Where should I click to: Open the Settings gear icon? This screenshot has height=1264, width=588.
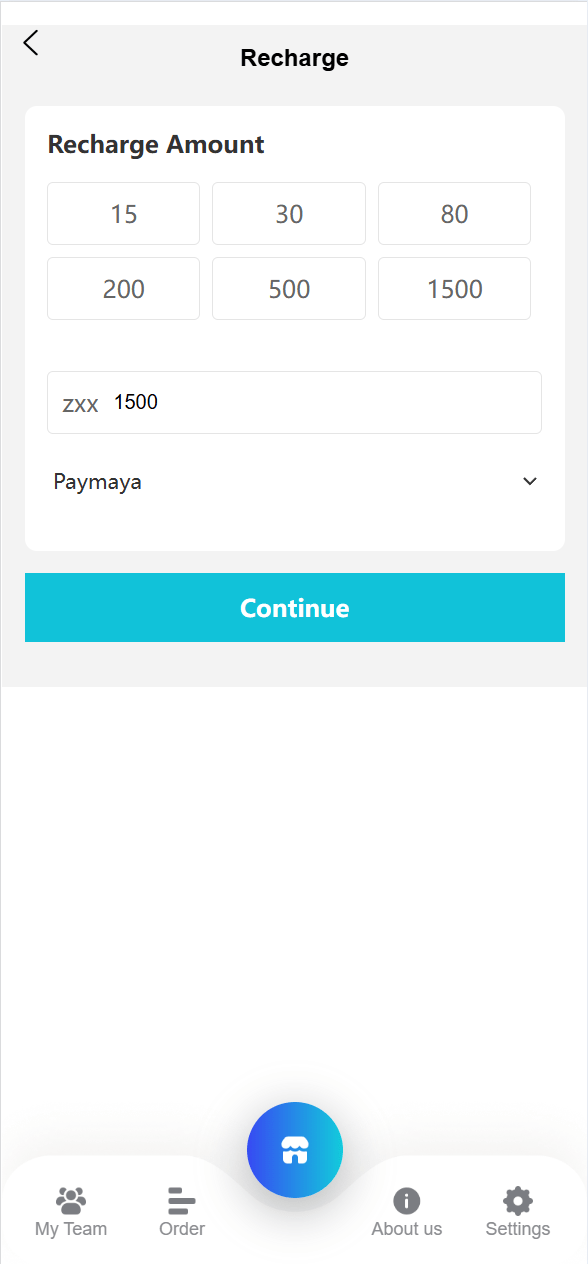[x=518, y=1201]
